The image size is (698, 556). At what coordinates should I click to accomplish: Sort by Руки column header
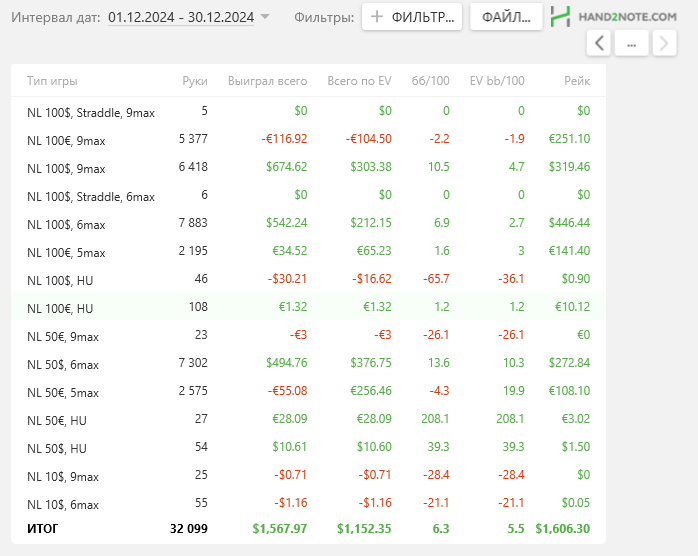pyautogui.click(x=195, y=81)
